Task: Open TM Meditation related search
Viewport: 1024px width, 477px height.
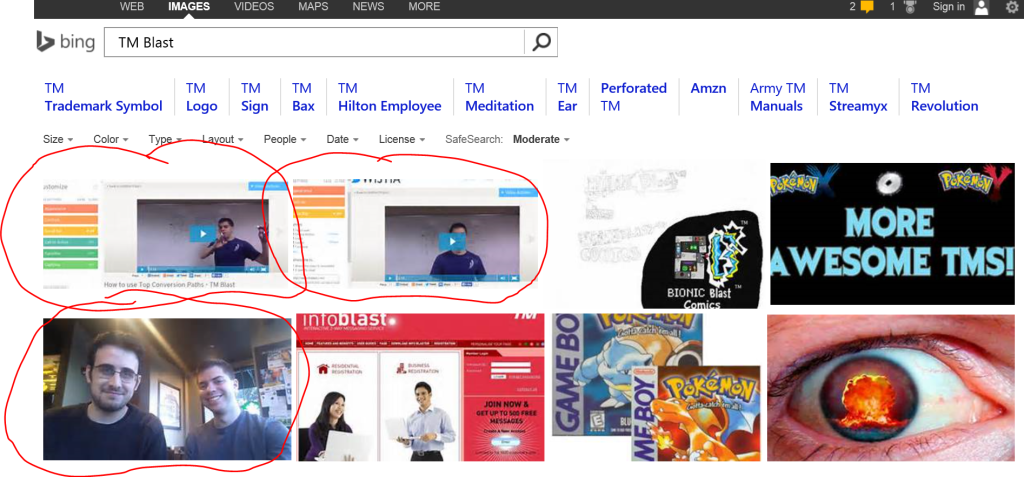Action: point(500,97)
